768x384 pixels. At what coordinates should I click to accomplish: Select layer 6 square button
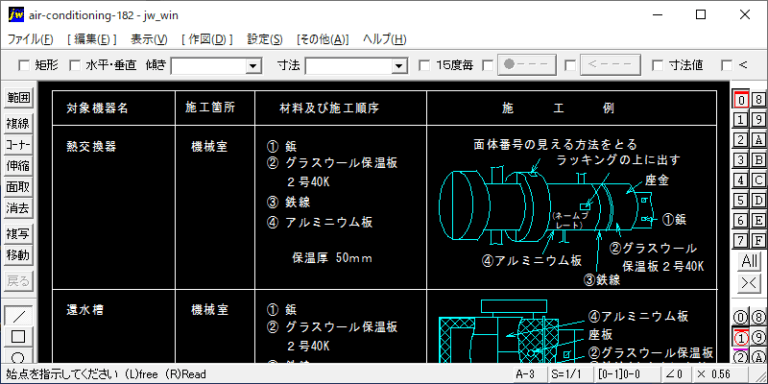coord(741,220)
